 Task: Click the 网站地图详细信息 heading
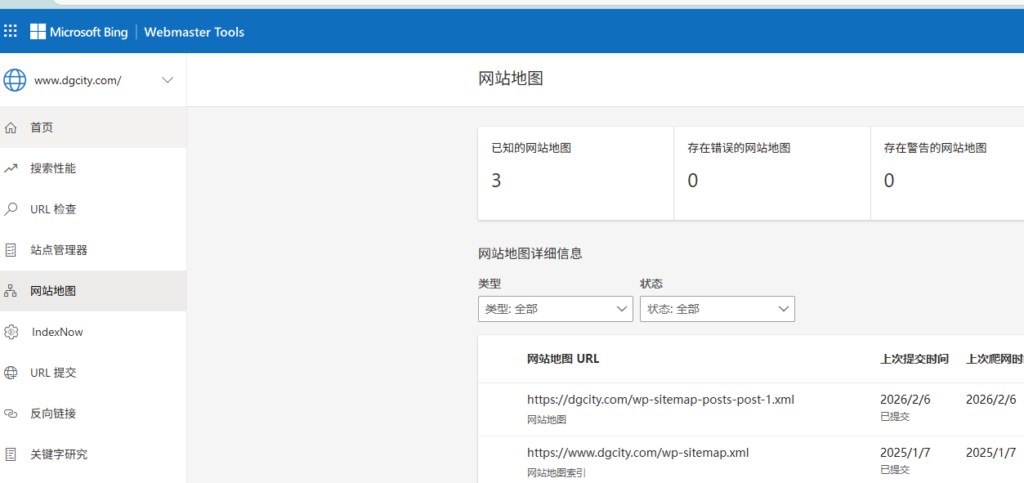[x=530, y=254]
